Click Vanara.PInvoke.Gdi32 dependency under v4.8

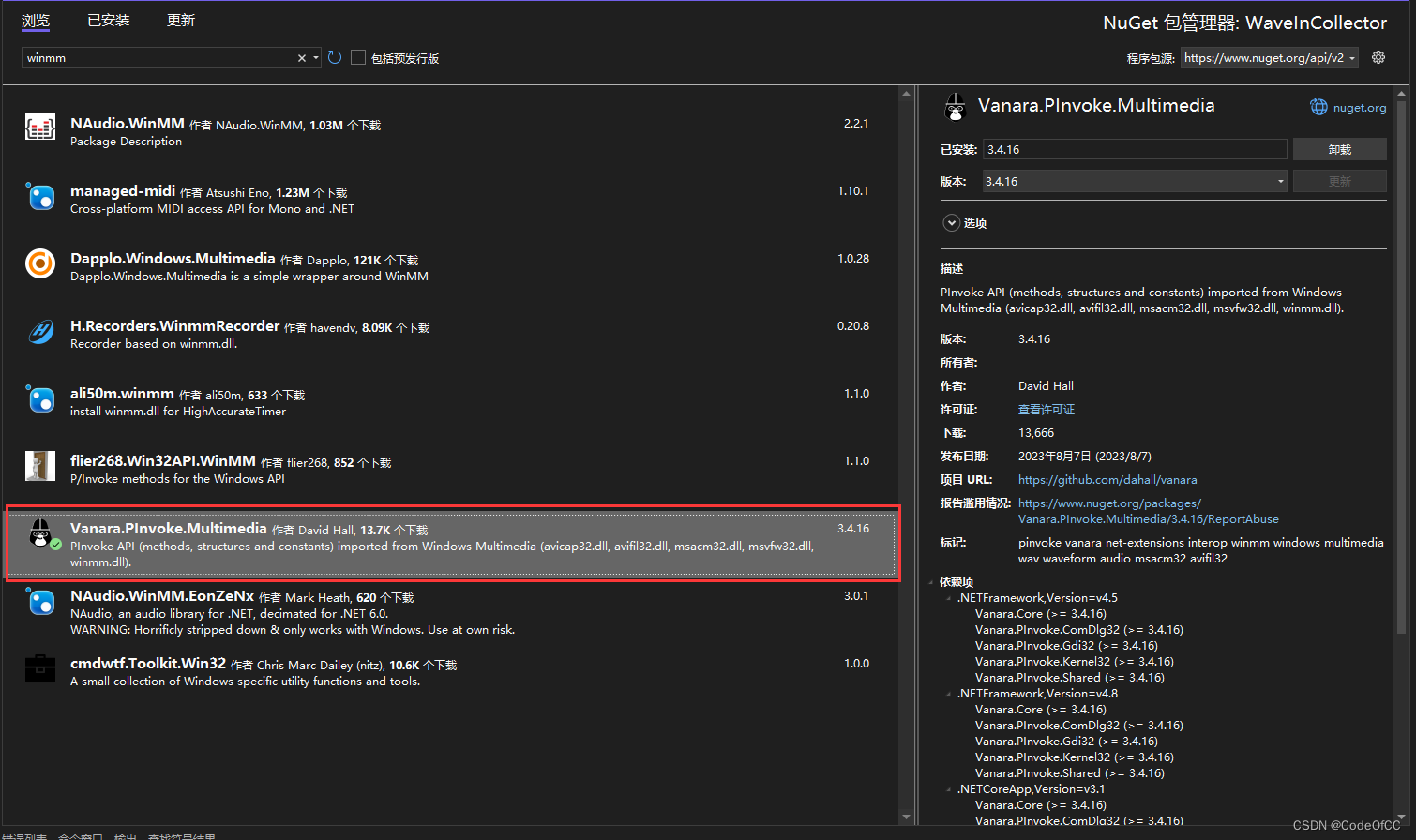[1066, 742]
